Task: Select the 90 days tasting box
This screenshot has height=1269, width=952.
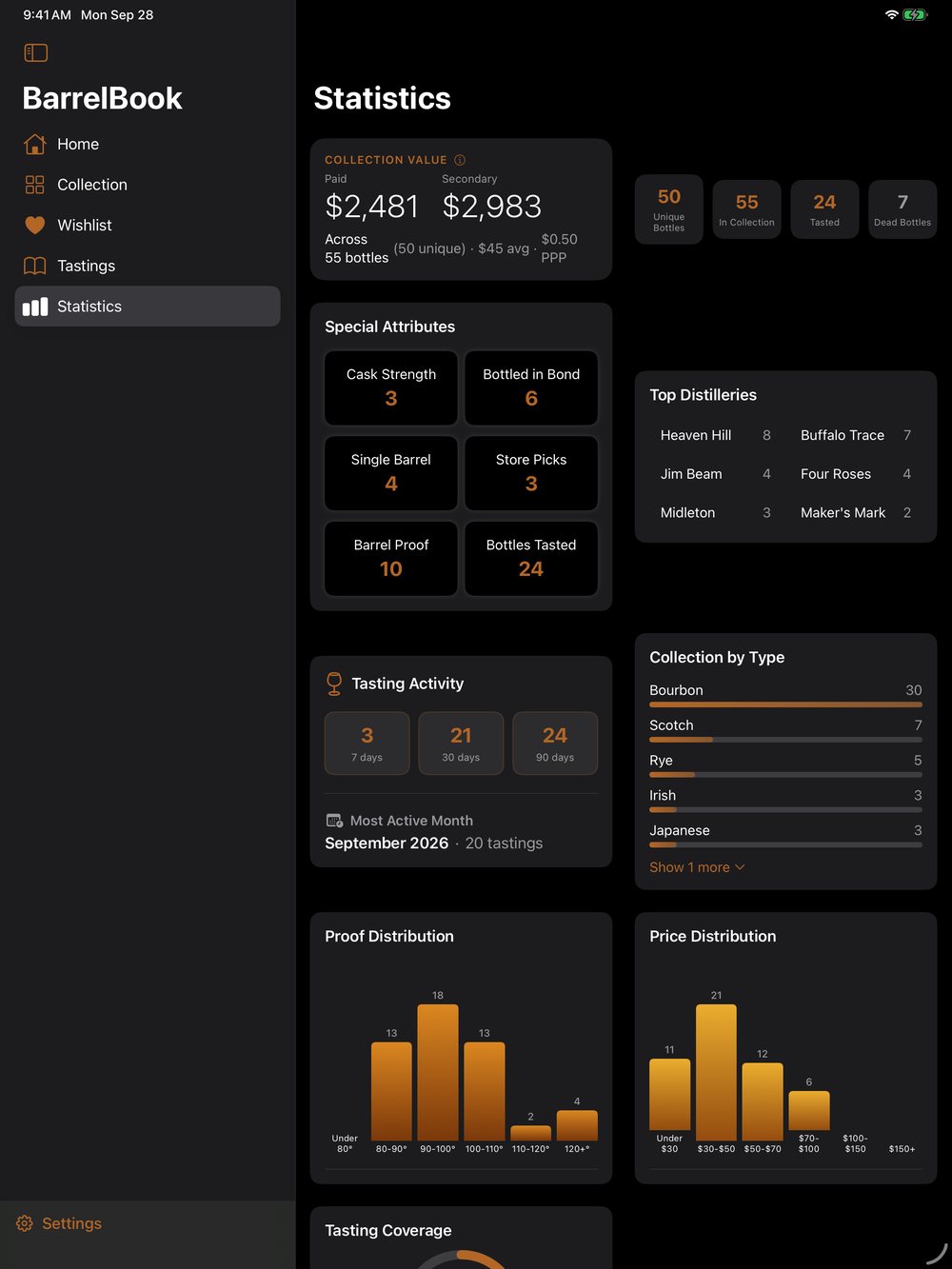Action: pos(555,744)
